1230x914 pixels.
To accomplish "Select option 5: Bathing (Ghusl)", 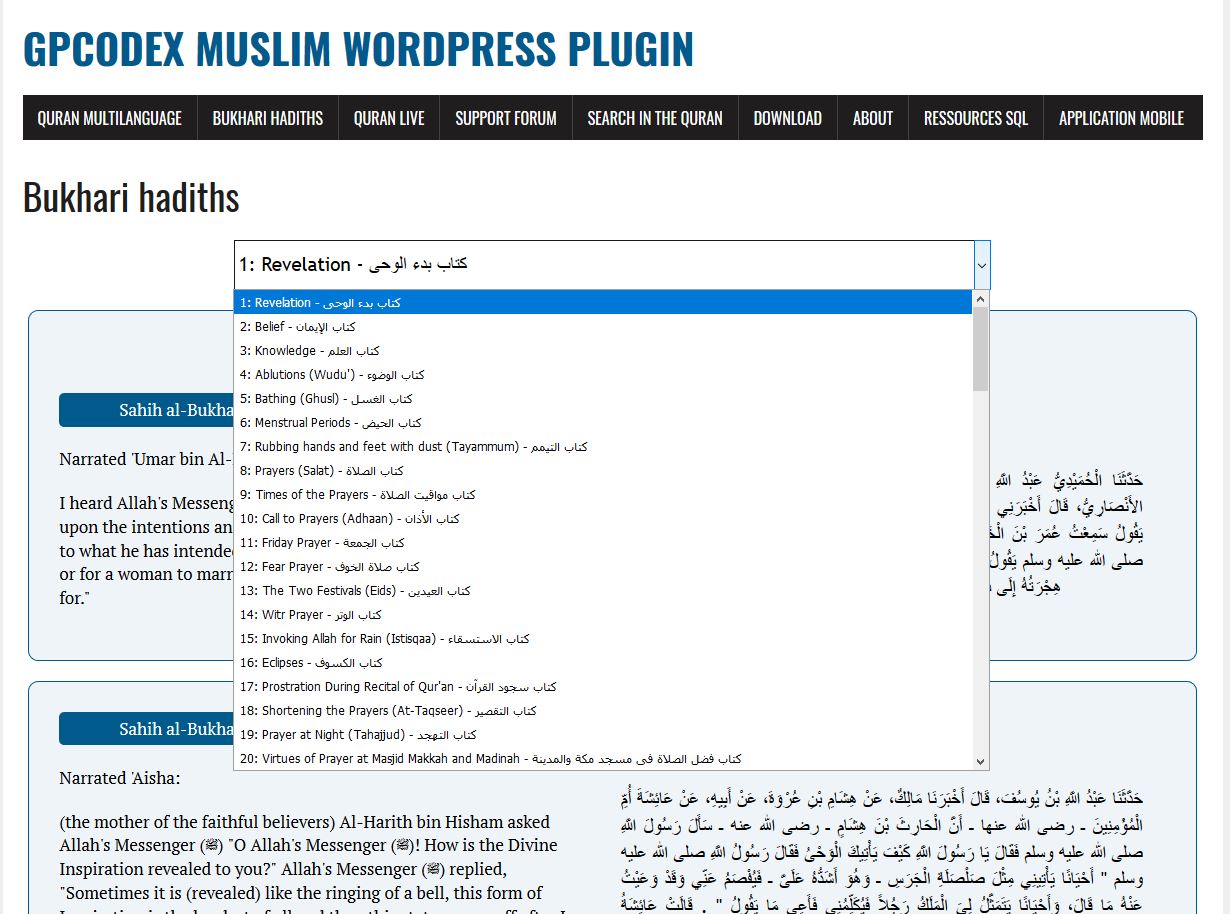I will pos(603,398).
